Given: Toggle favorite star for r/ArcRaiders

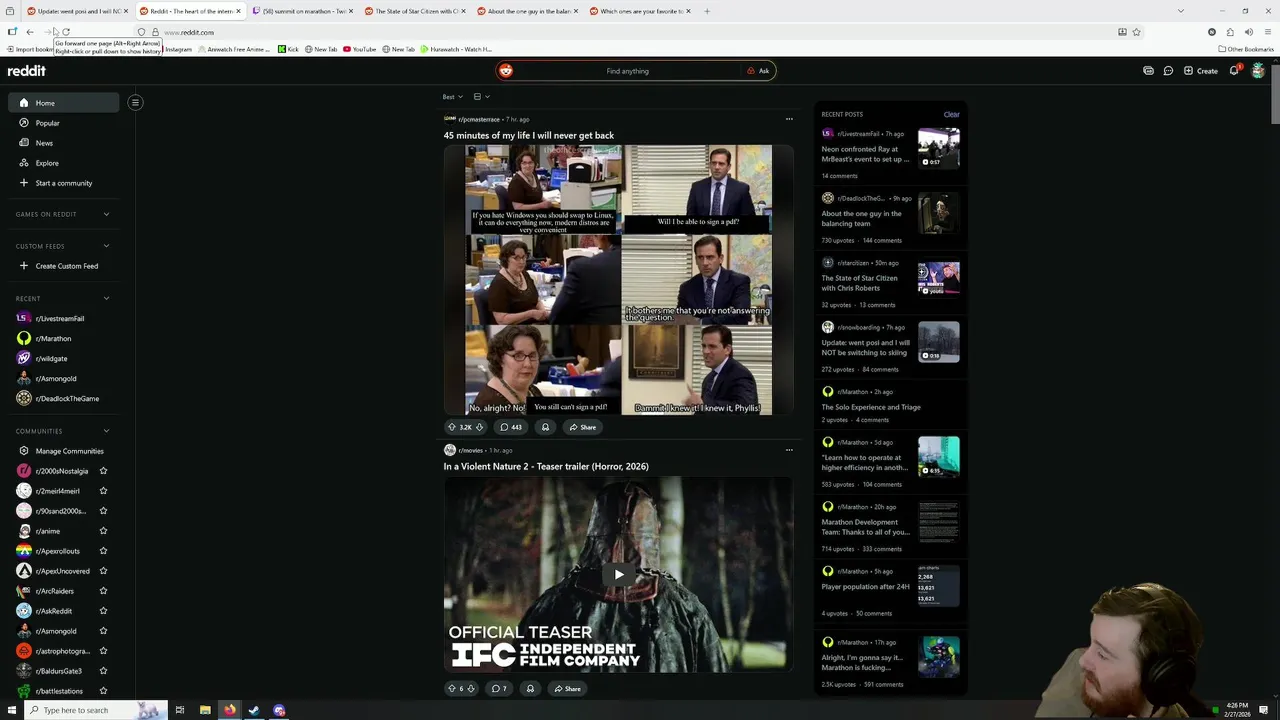Looking at the screenshot, I should tap(103, 591).
